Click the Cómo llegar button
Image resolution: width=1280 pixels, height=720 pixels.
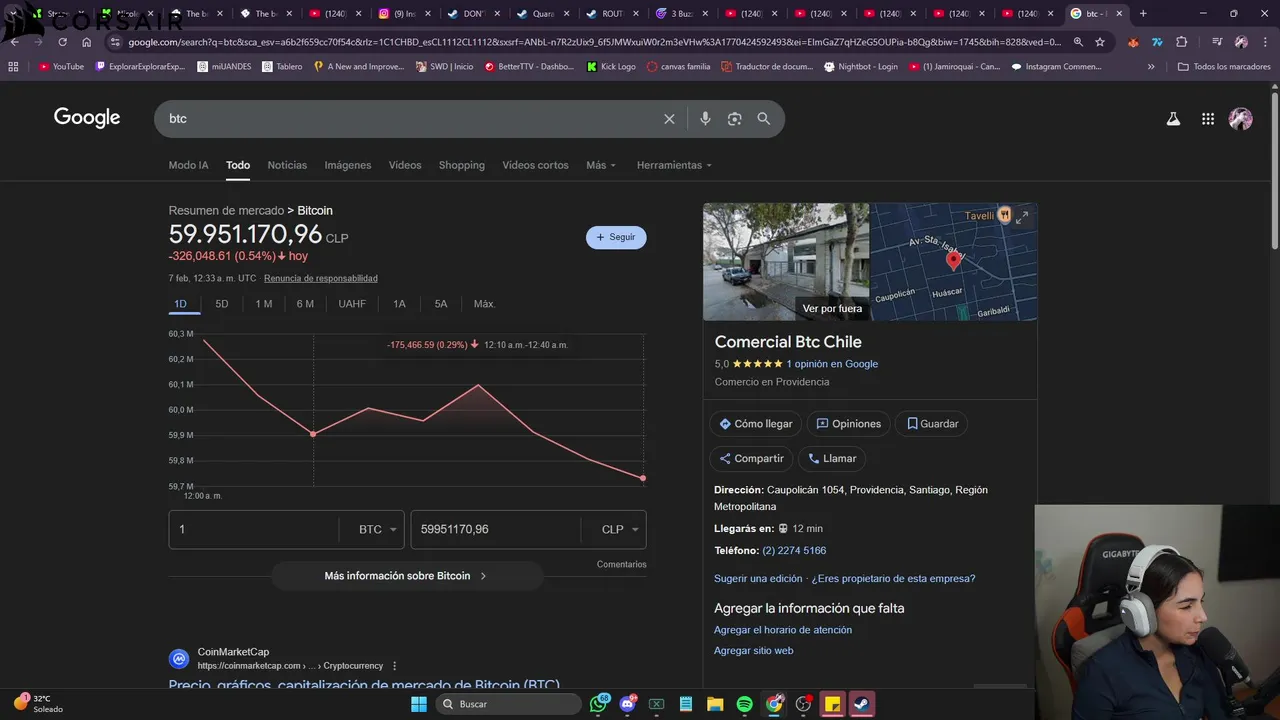click(x=755, y=424)
